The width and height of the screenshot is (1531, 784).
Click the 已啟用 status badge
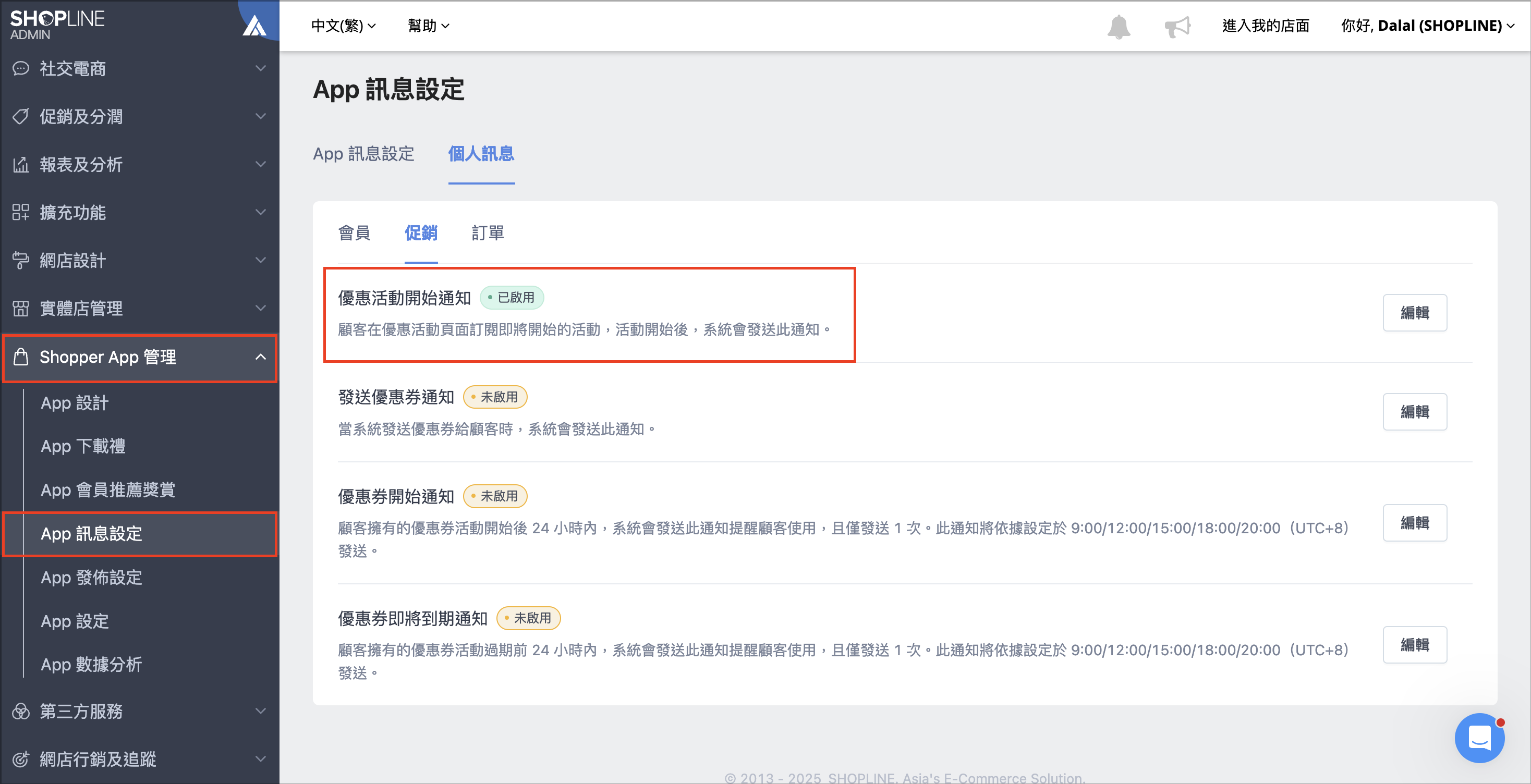[x=512, y=298]
